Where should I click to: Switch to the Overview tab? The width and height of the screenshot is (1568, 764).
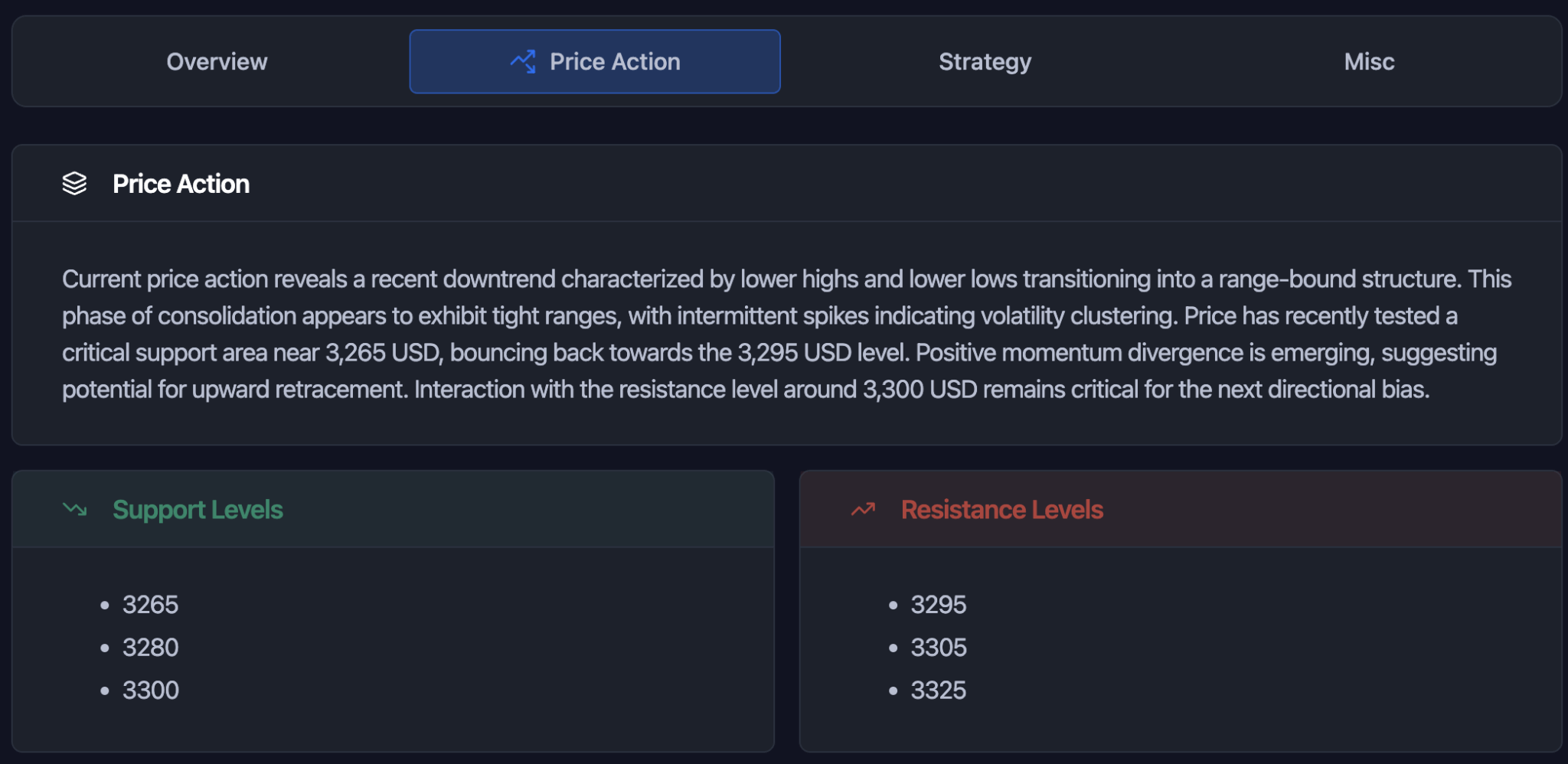click(x=217, y=61)
